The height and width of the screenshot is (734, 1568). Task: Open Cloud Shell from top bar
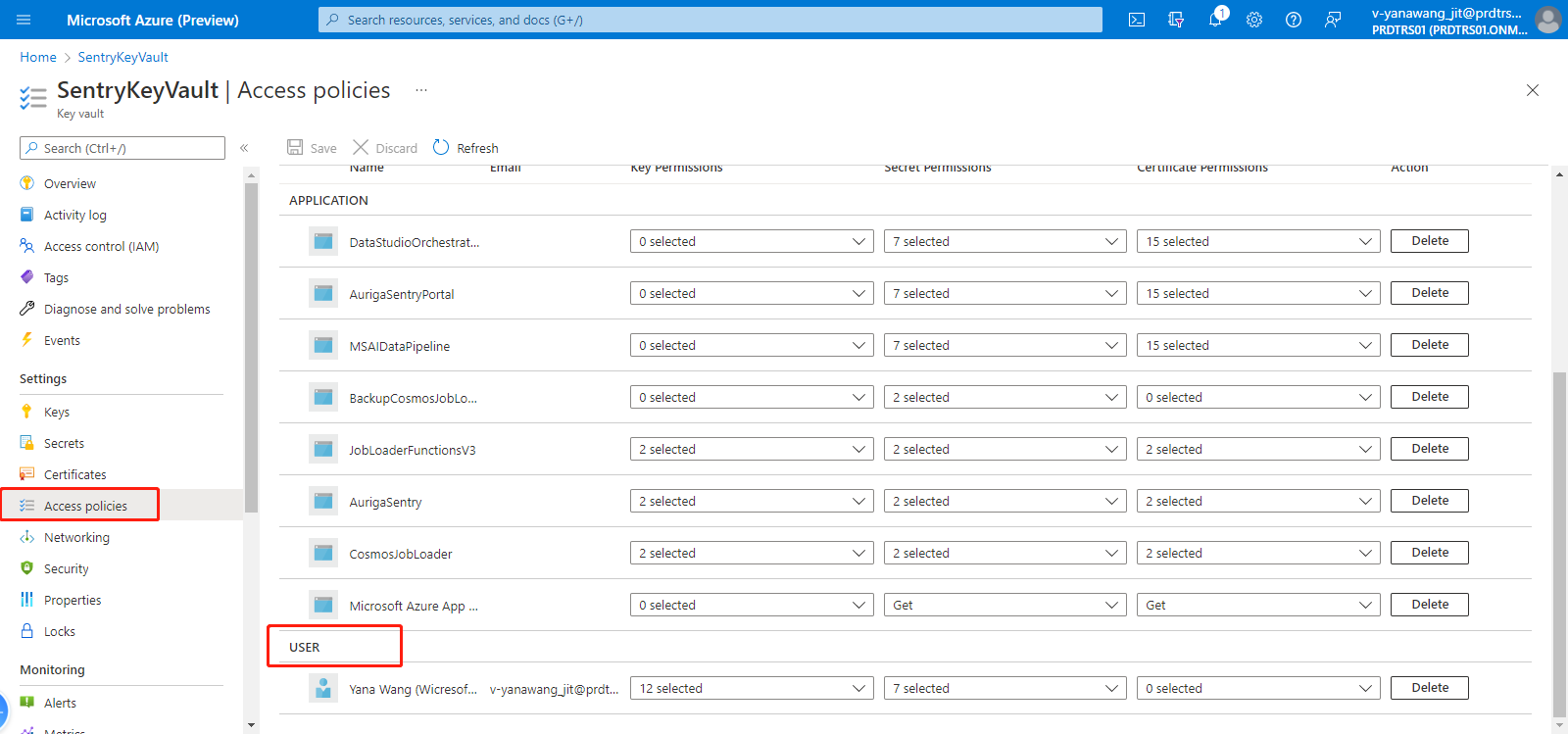(x=1137, y=20)
